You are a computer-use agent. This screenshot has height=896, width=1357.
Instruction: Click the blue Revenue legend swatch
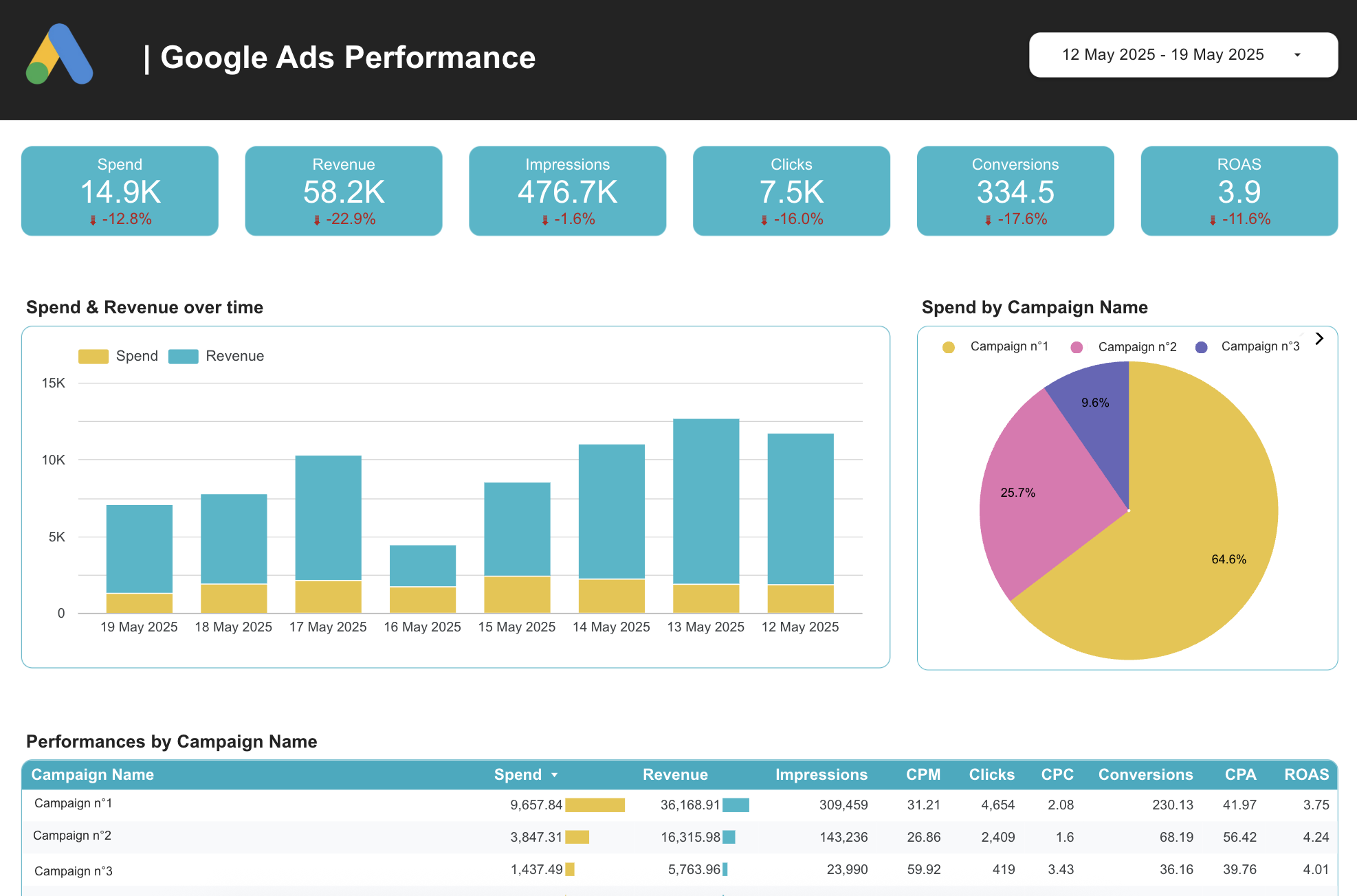(x=183, y=357)
